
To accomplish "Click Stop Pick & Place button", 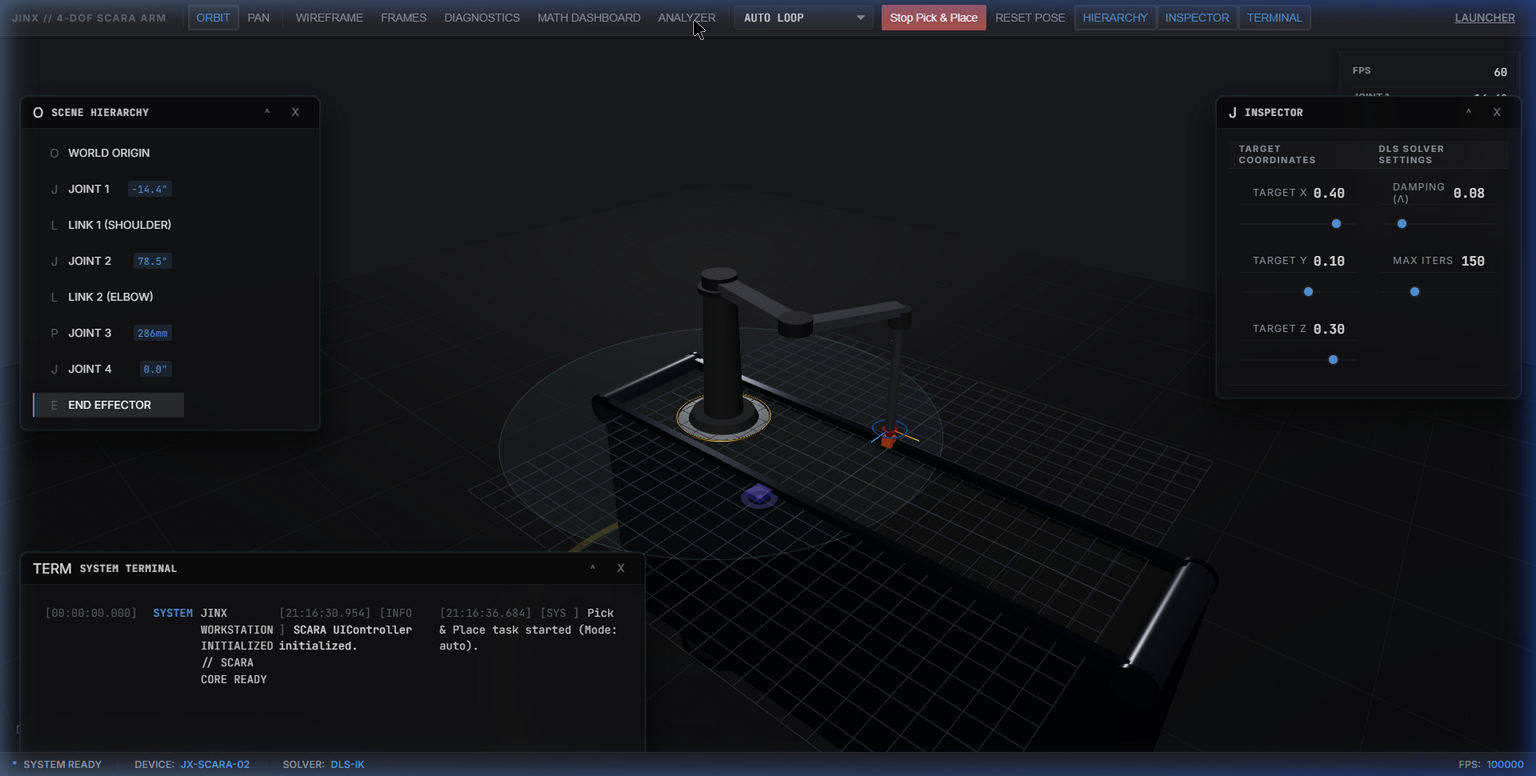I will click(x=934, y=18).
